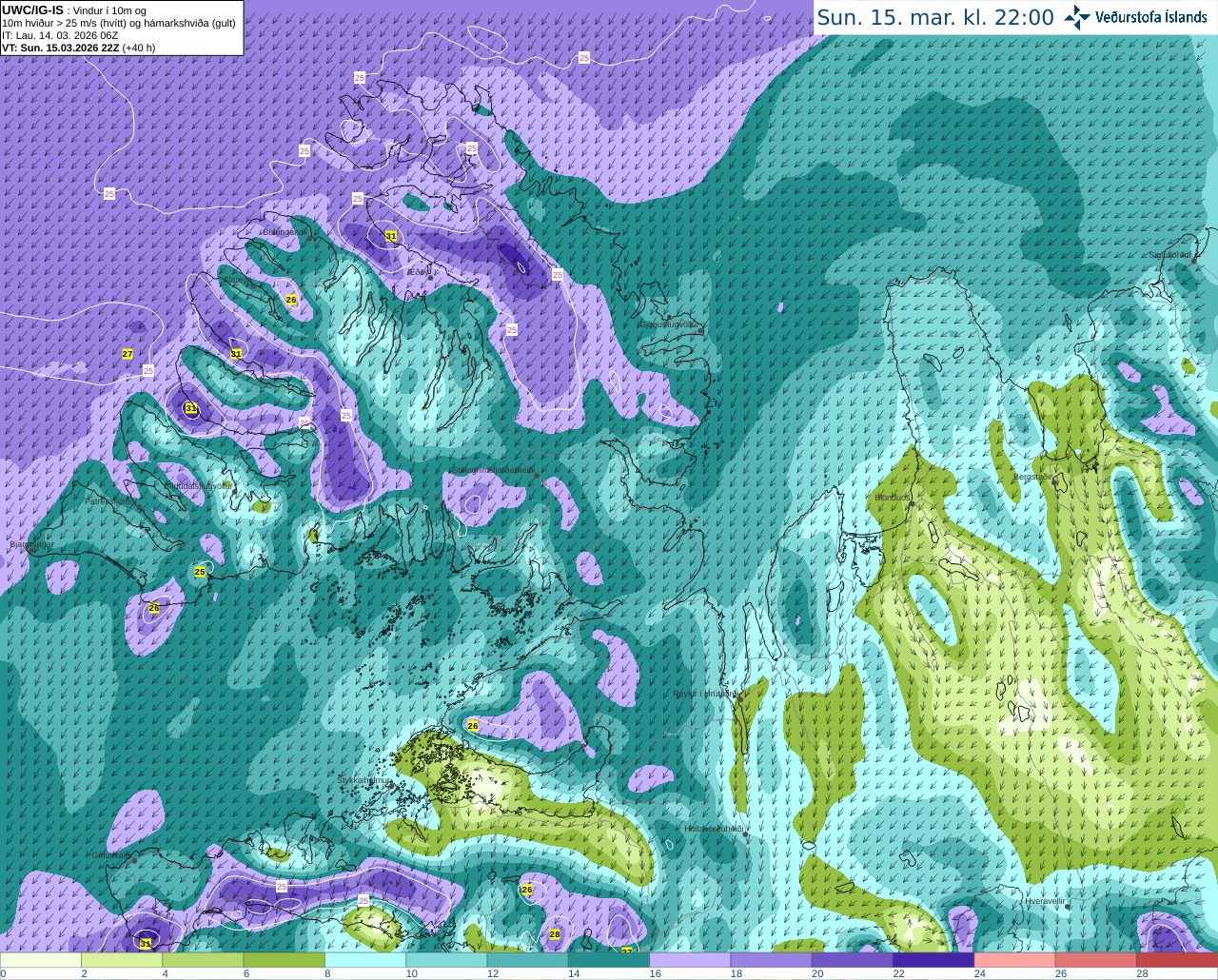
Task: Click the legend scale number 24
Action: 979,973
